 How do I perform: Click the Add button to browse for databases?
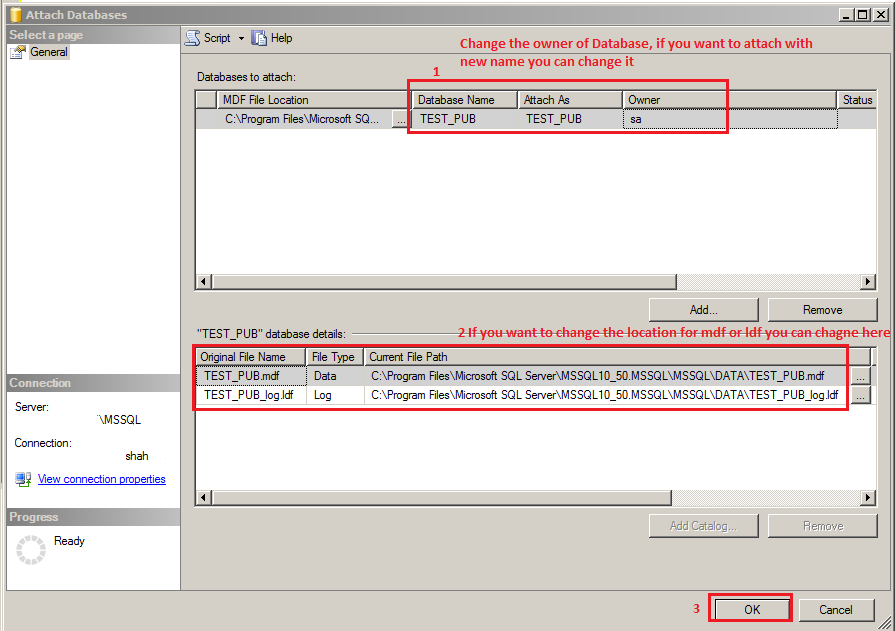704,309
